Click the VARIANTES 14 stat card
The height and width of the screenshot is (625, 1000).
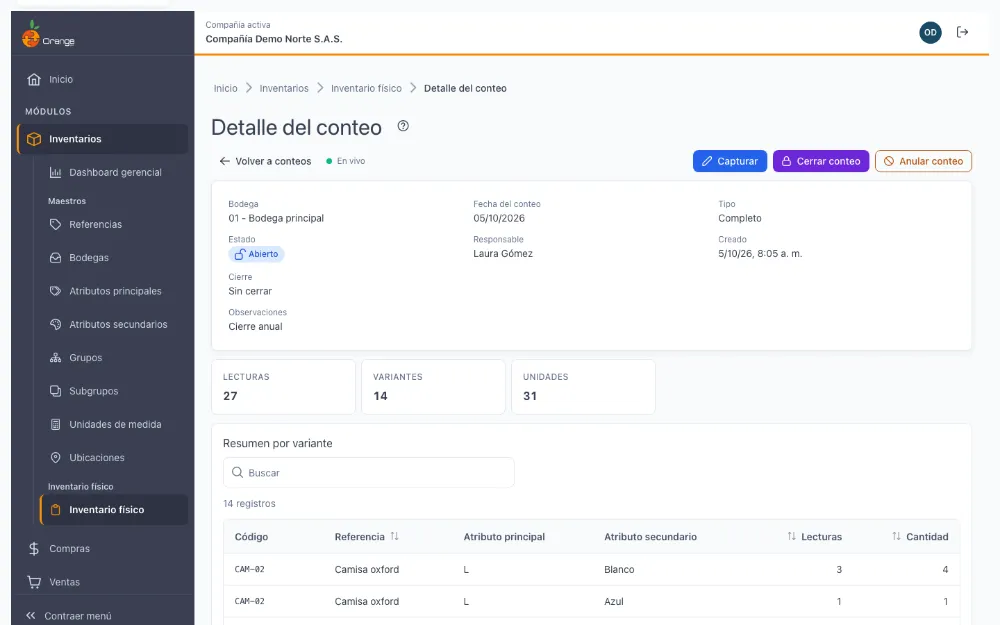[433, 386]
